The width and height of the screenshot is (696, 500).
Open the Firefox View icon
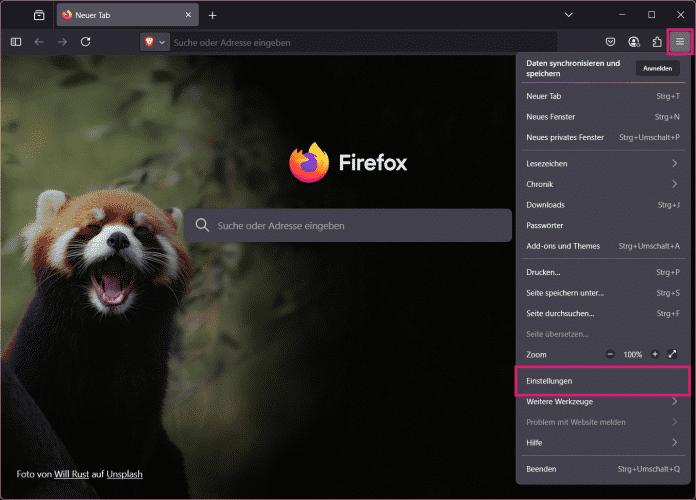click(39, 15)
